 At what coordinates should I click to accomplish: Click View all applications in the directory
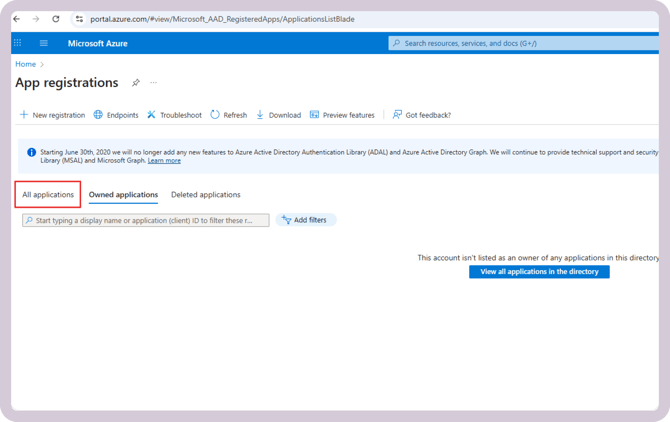click(x=539, y=271)
